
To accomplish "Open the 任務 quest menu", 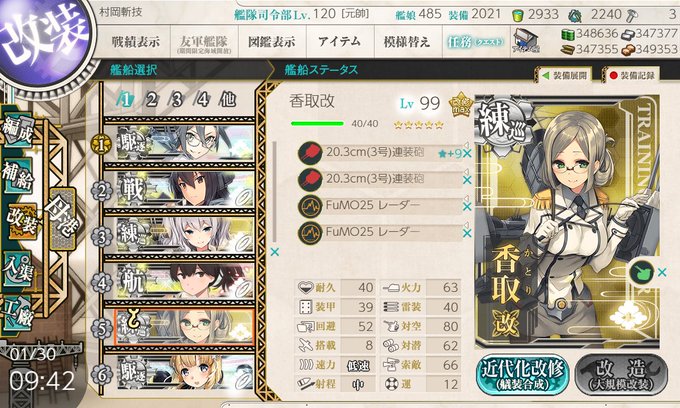I will click(476, 42).
